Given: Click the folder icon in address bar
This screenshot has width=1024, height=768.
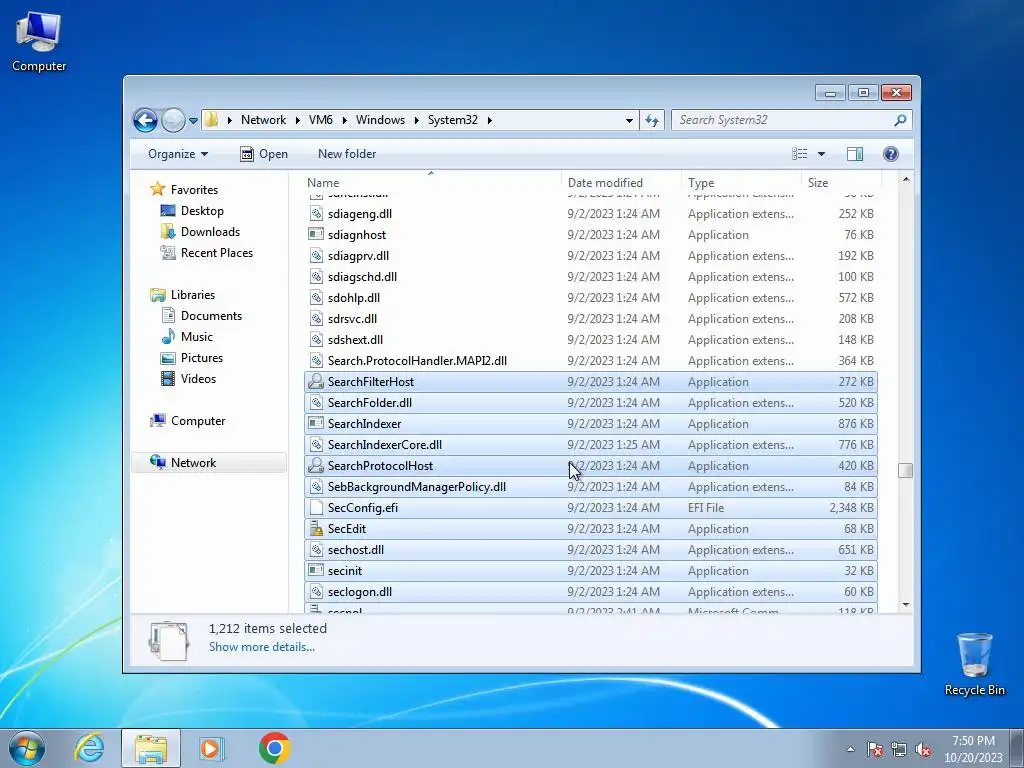Looking at the screenshot, I should tap(211, 120).
